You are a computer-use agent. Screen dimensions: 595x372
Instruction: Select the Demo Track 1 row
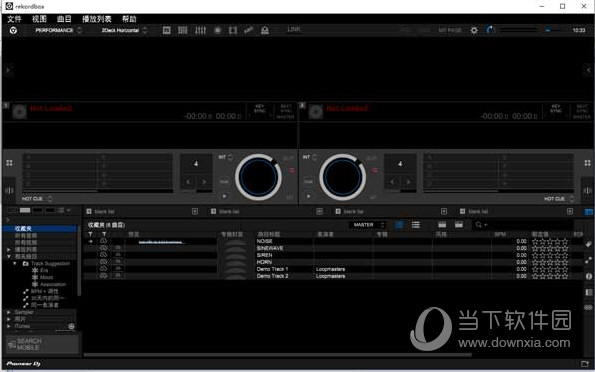[x=333, y=269]
